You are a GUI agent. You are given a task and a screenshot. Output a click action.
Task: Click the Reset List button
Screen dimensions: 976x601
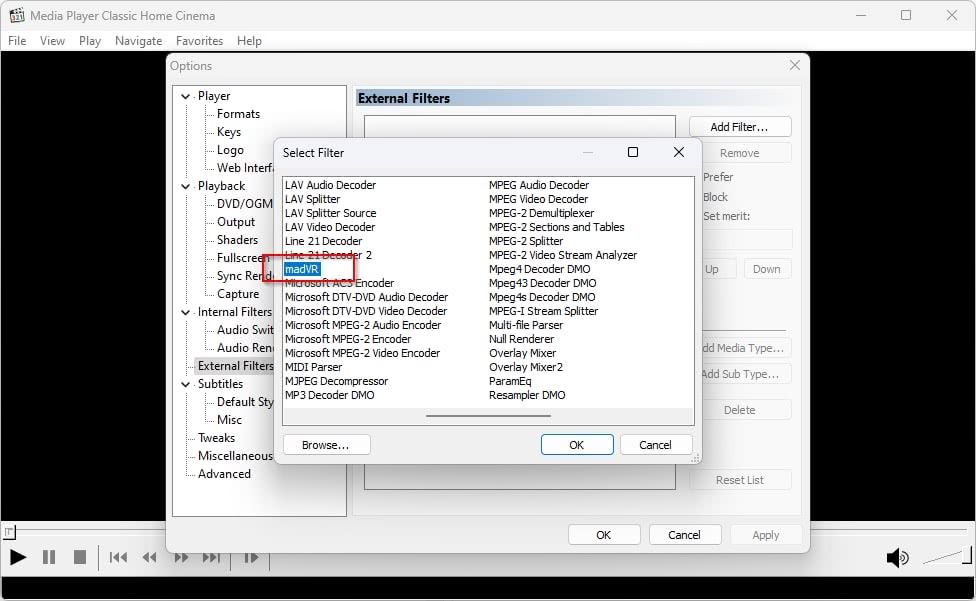[x=740, y=479]
